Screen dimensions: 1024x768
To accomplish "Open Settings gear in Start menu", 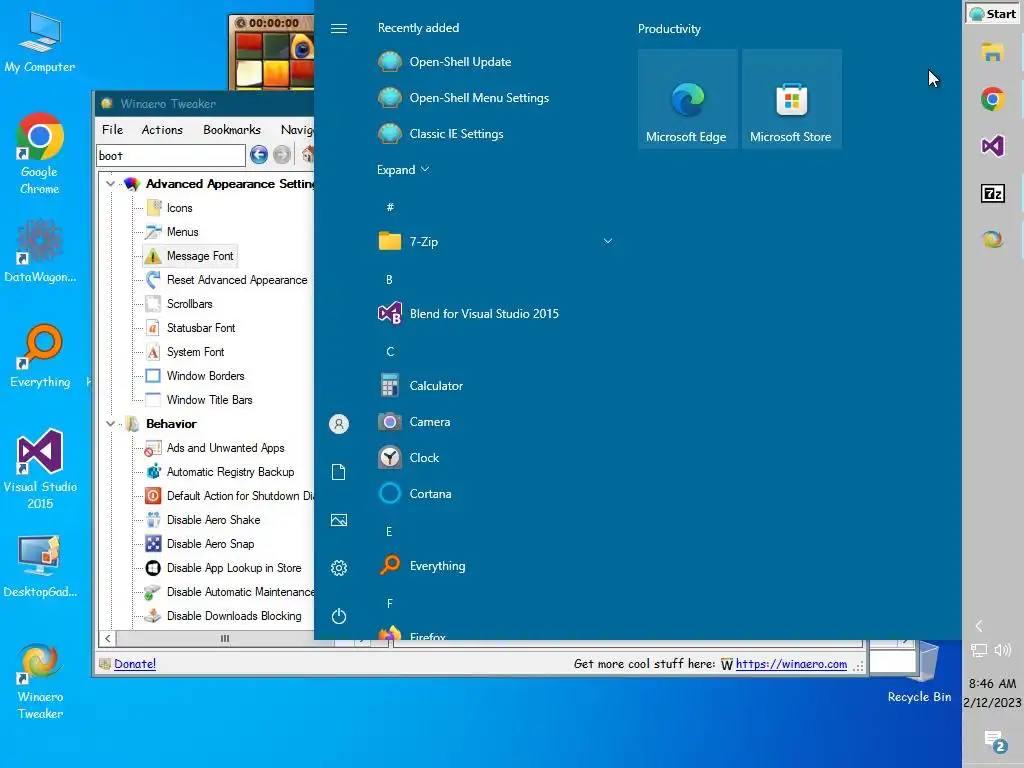I will click(x=339, y=568).
